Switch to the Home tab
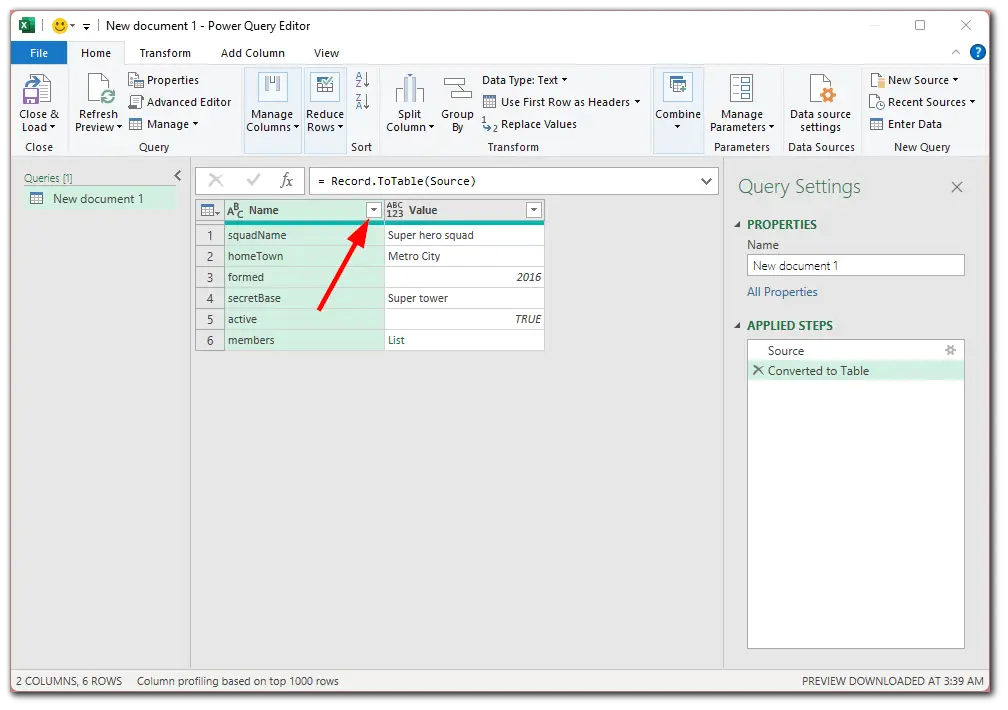 pyautogui.click(x=96, y=53)
